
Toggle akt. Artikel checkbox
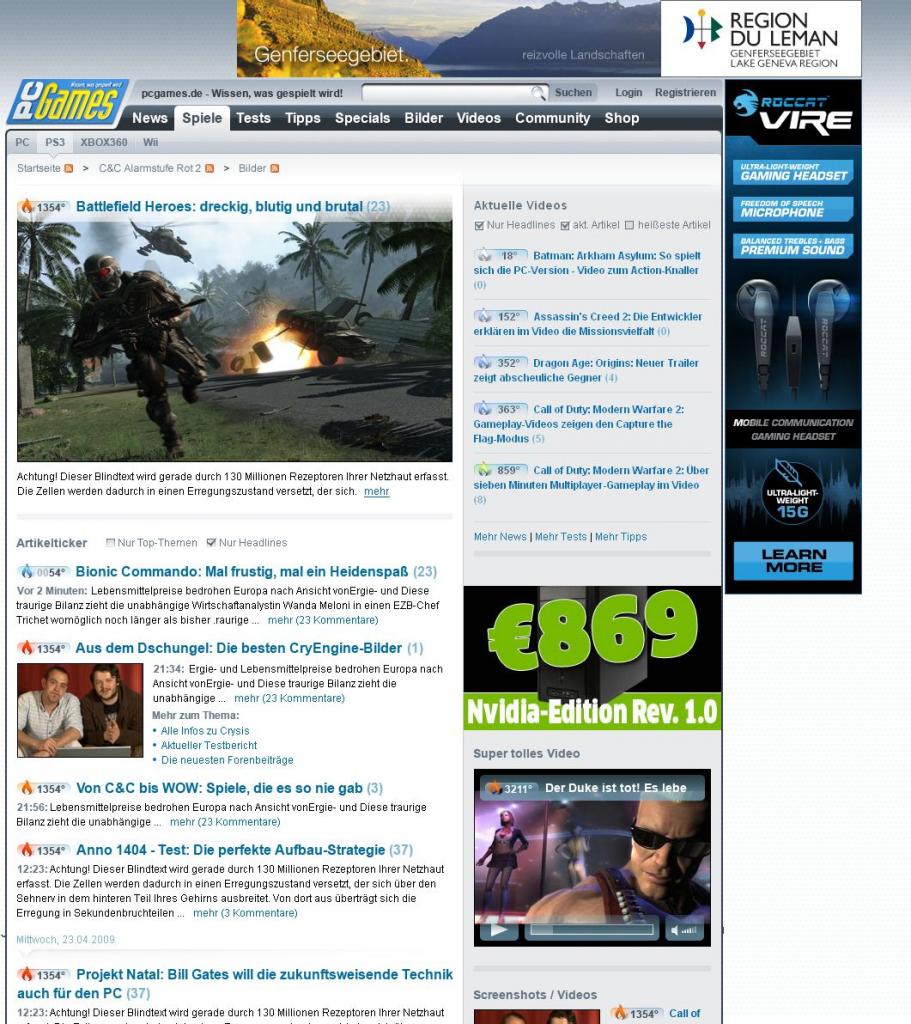566,225
